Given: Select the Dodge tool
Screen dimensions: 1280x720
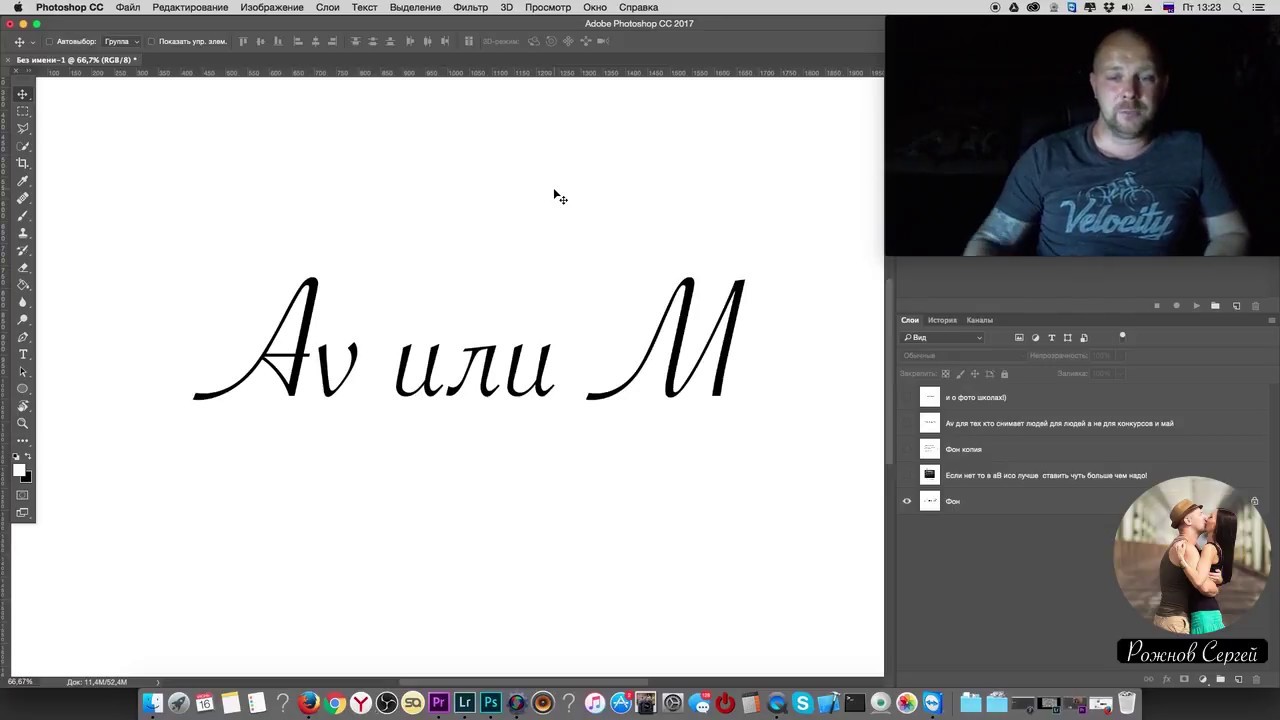Looking at the screenshot, I should 22,320.
